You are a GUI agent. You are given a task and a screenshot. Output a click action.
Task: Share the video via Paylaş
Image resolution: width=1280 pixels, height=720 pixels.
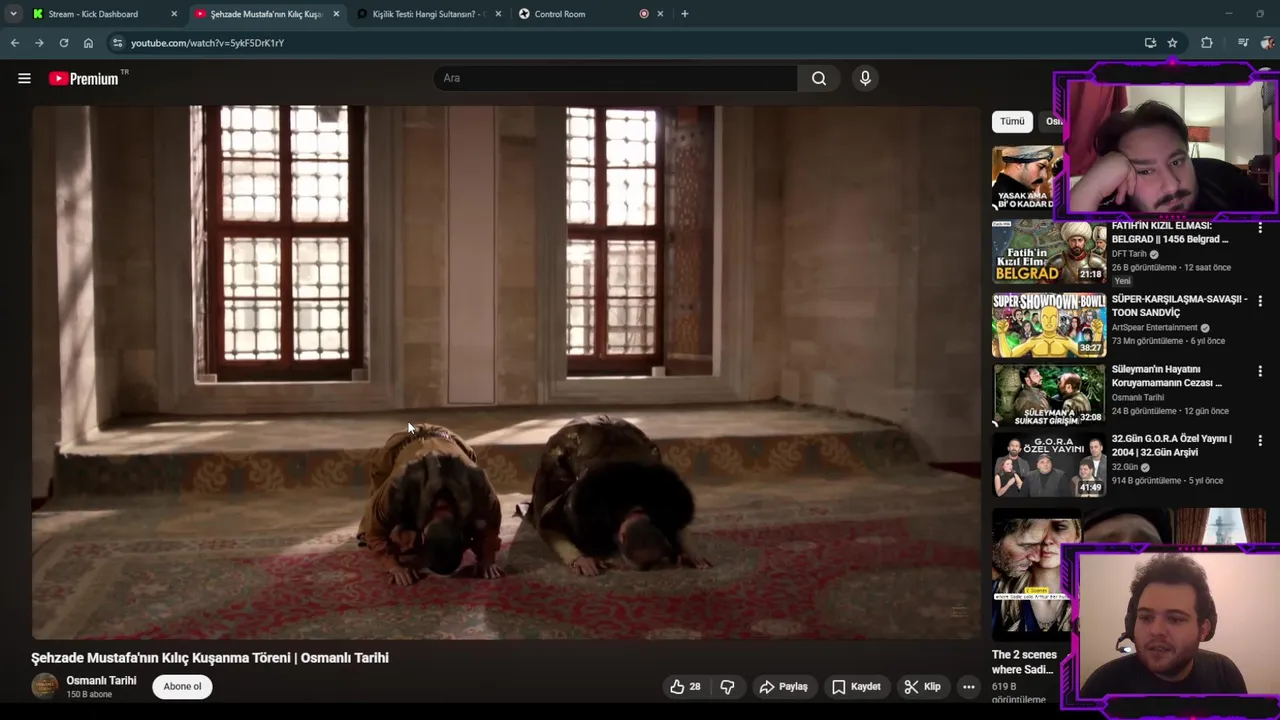784,687
